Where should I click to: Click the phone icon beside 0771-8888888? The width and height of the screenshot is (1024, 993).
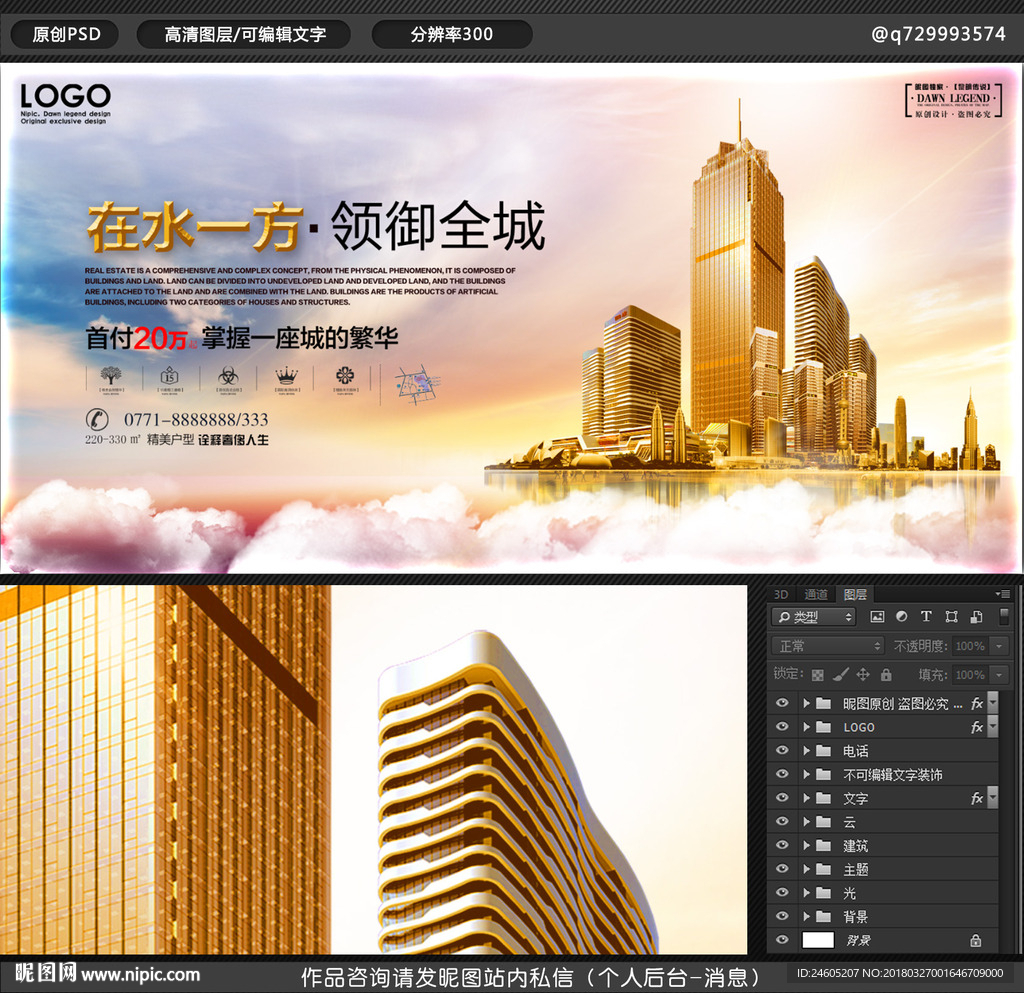pos(97,418)
